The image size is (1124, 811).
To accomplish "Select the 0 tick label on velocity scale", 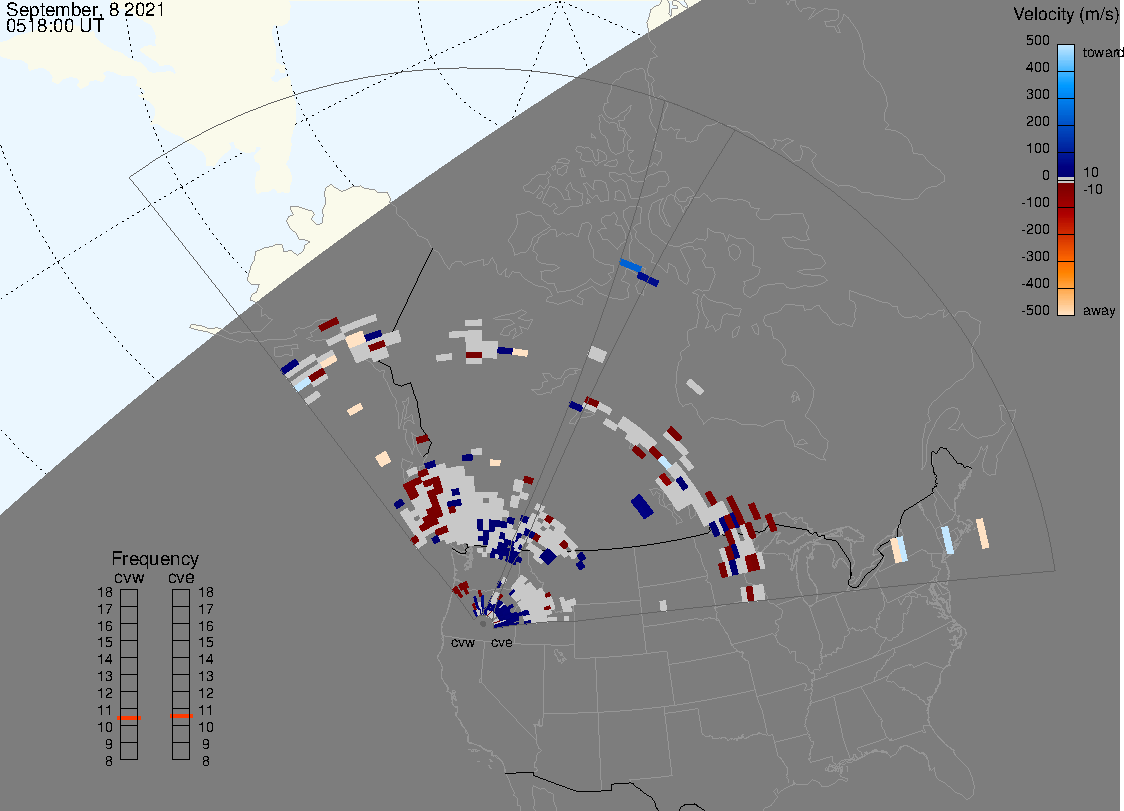I will coord(1046,176).
